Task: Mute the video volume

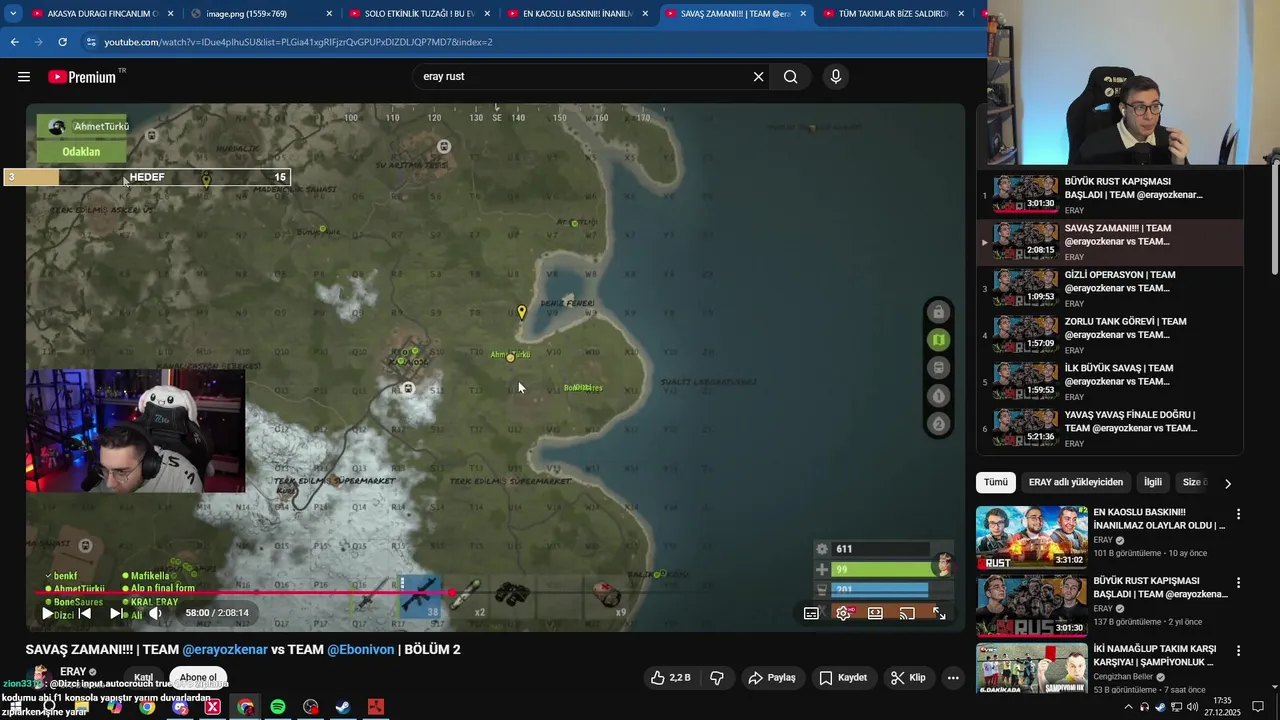Action: (x=155, y=613)
